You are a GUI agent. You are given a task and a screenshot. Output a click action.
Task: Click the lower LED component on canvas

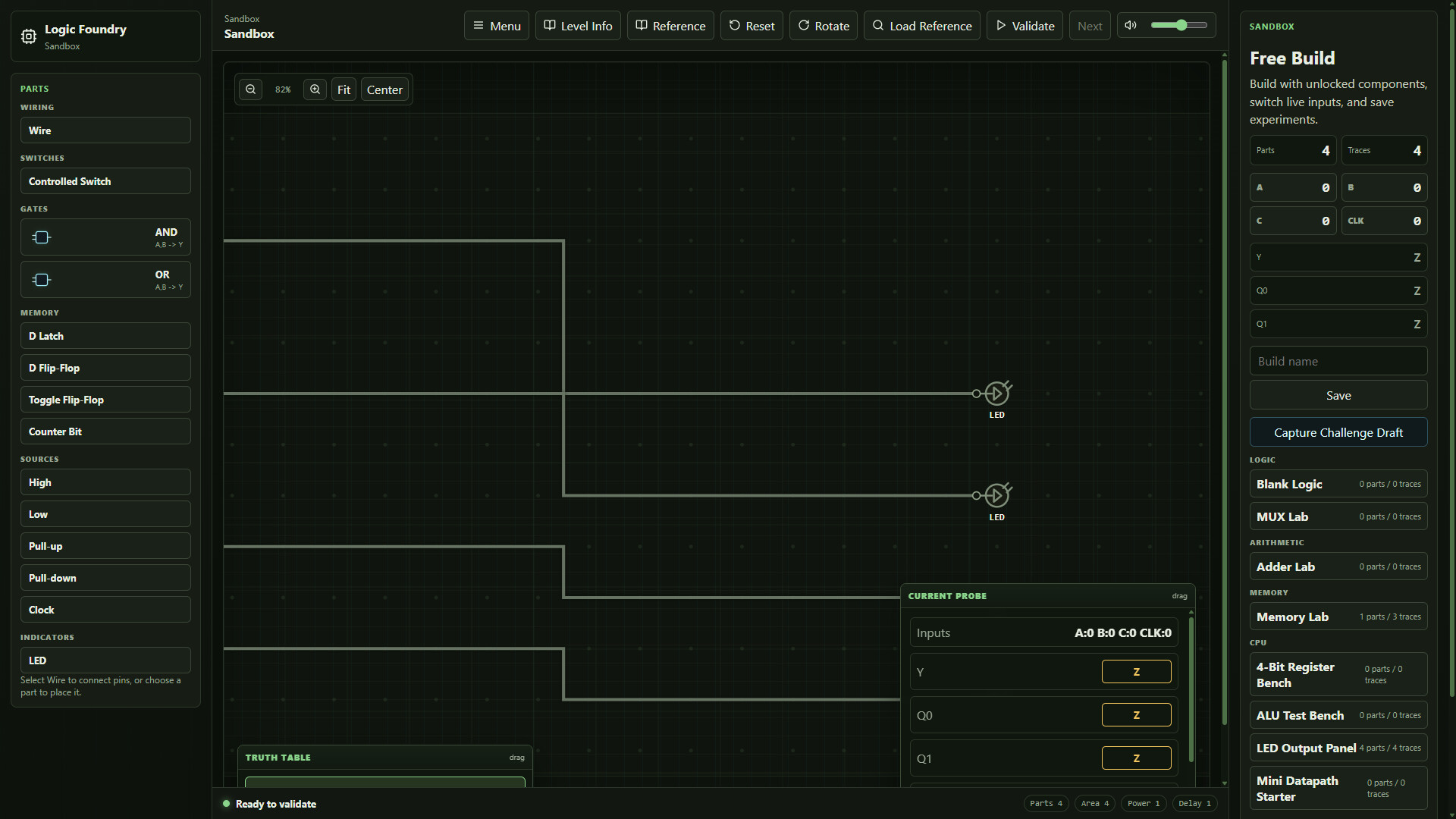click(x=996, y=496)
